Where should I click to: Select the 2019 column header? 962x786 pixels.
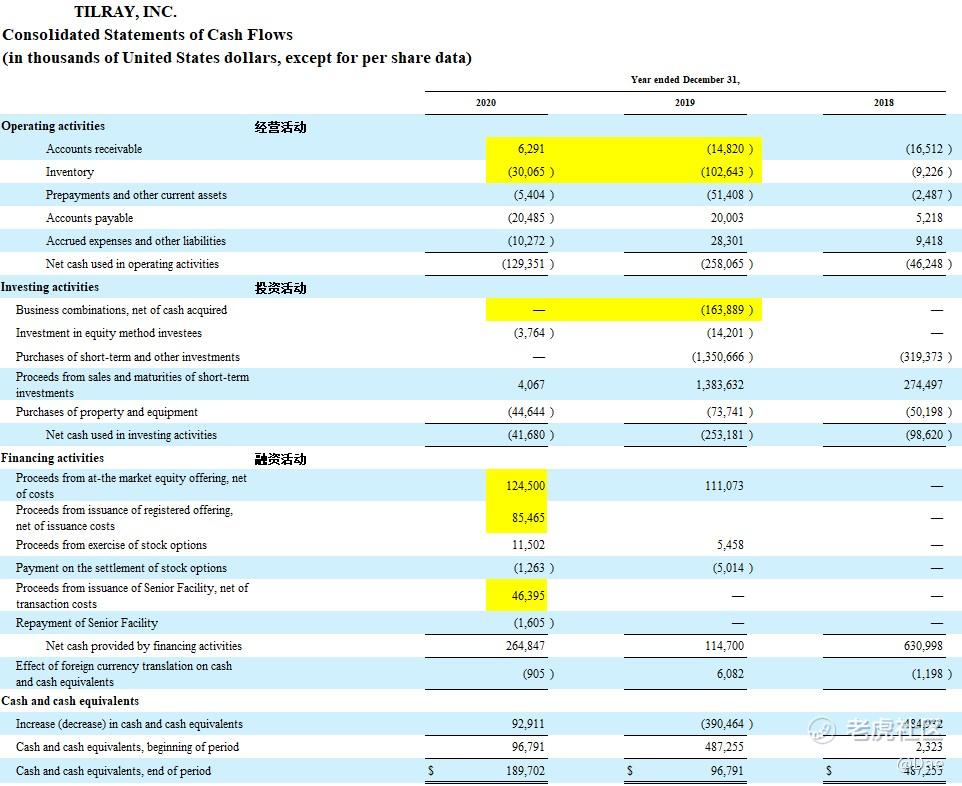[x=685, y=102]
